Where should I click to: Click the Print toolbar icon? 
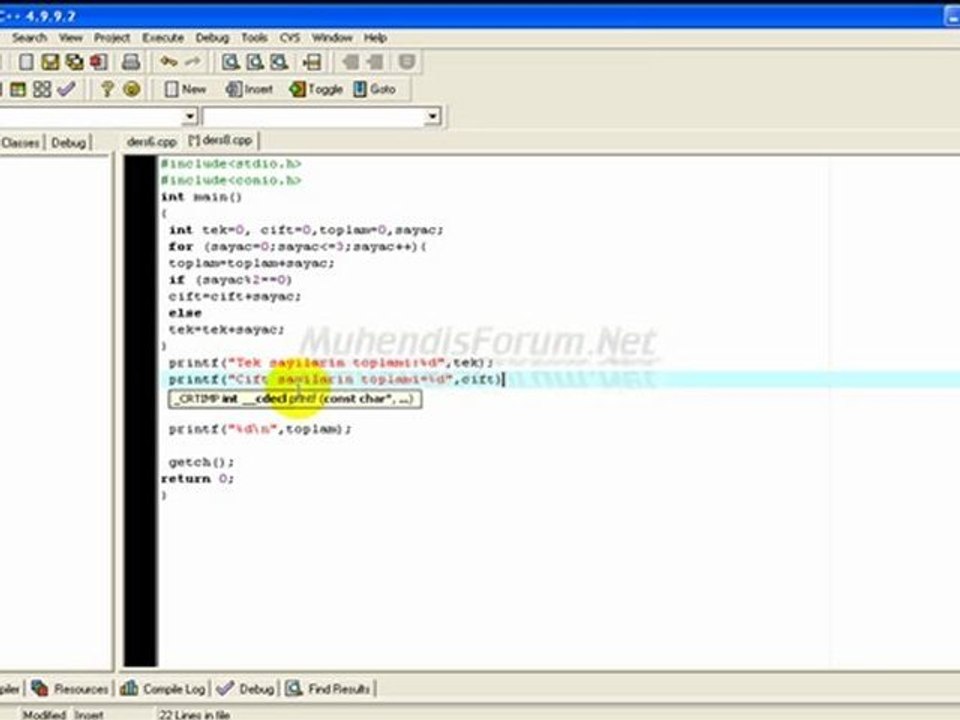(130, 62)
